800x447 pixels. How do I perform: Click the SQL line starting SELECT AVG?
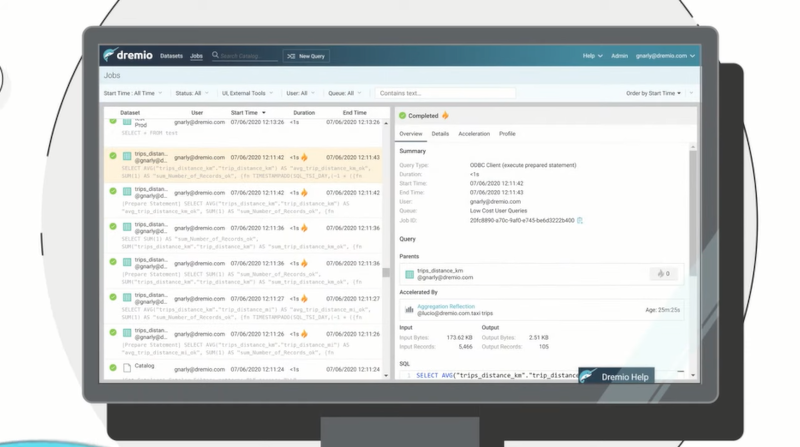coord(497,376)
